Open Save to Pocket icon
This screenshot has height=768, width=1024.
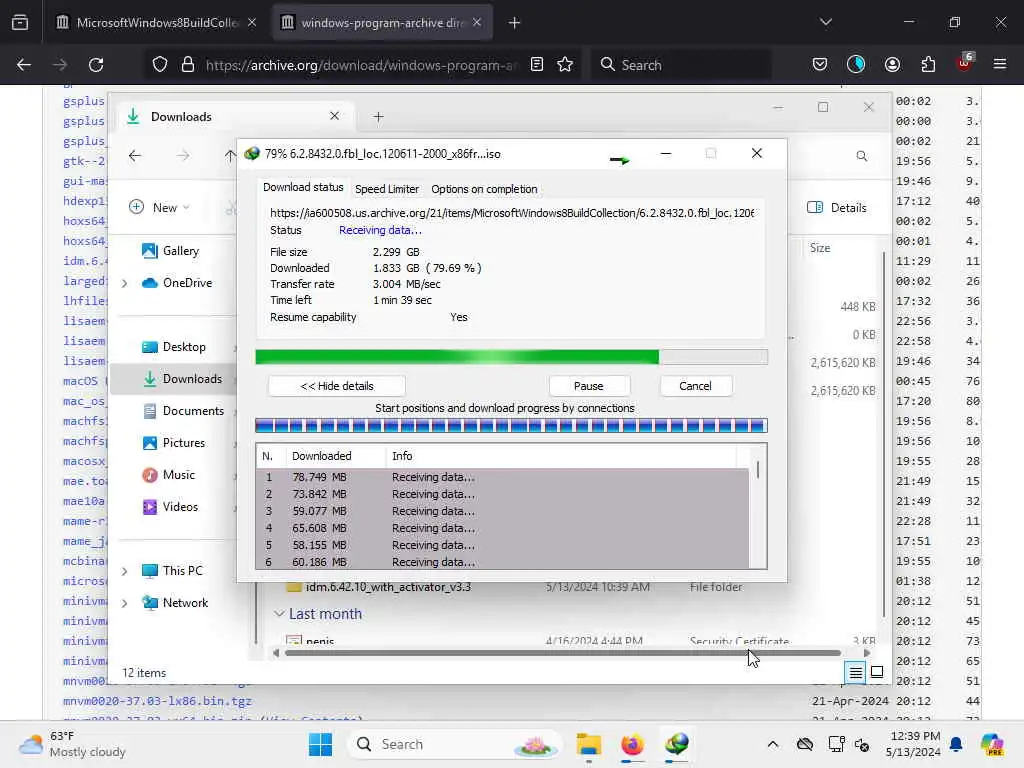click(x=820, y=65)
